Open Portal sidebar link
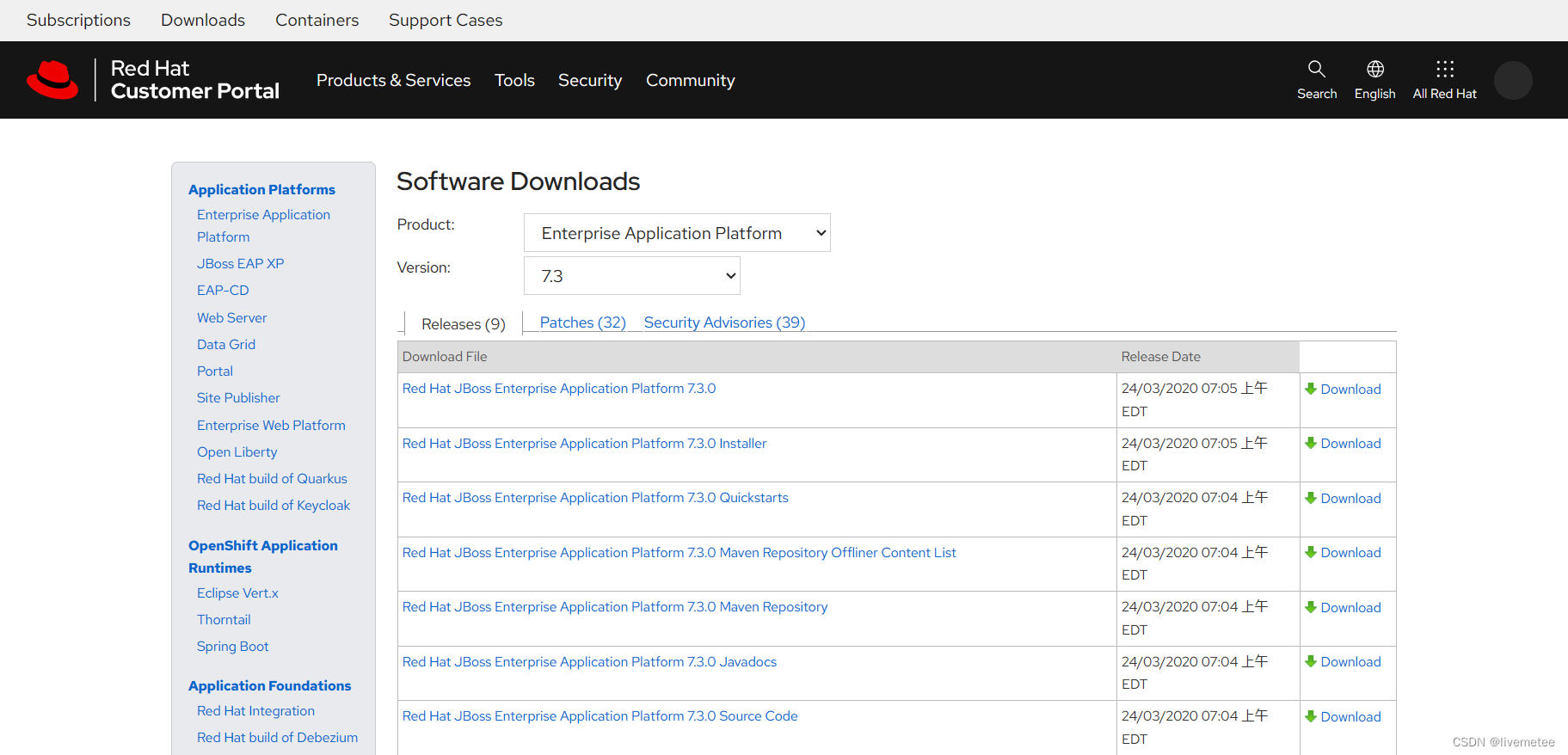Viewport: 1568px width, 755px height. click(215, 371)
